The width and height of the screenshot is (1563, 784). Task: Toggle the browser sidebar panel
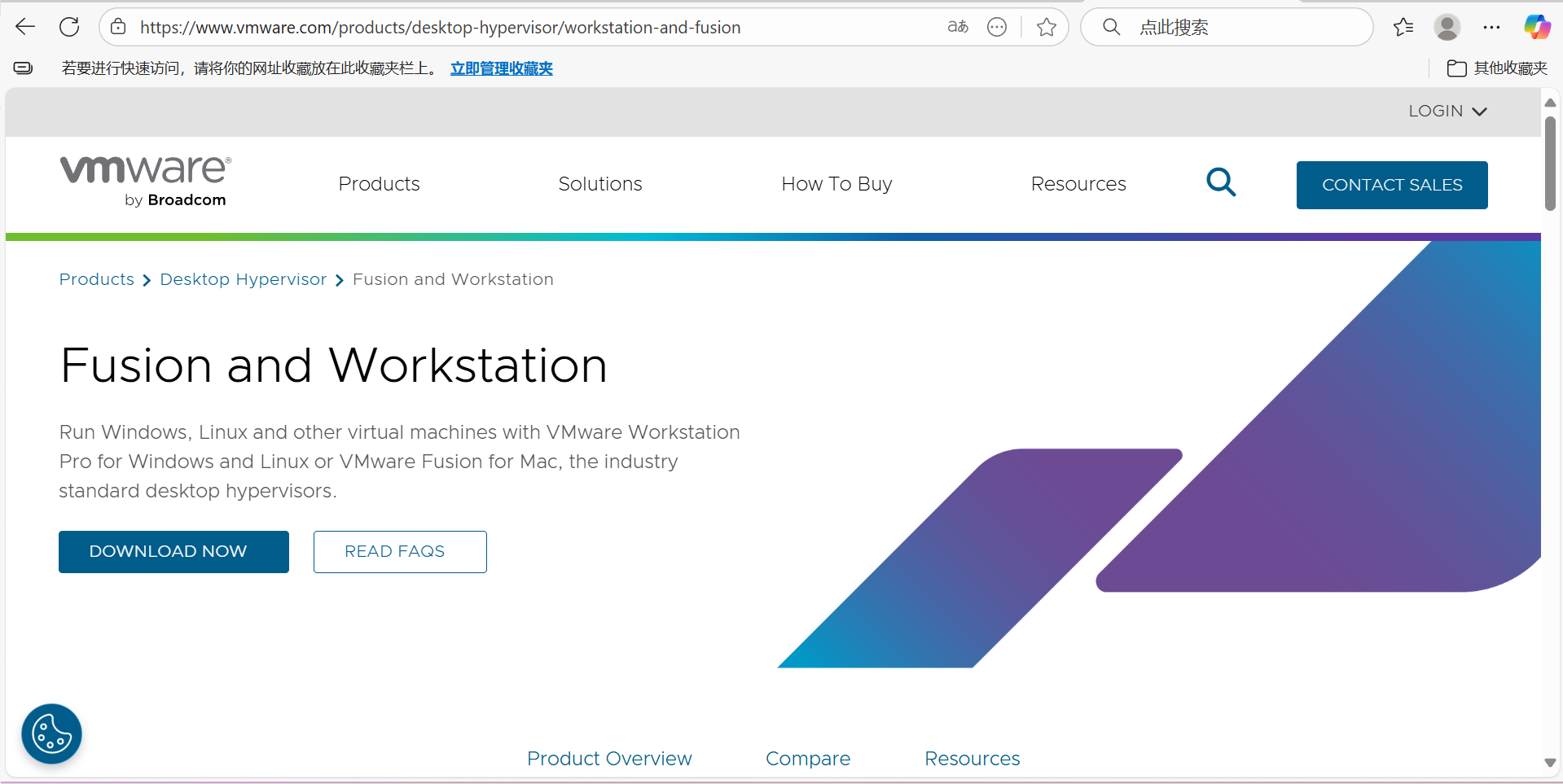coord(22,68)
